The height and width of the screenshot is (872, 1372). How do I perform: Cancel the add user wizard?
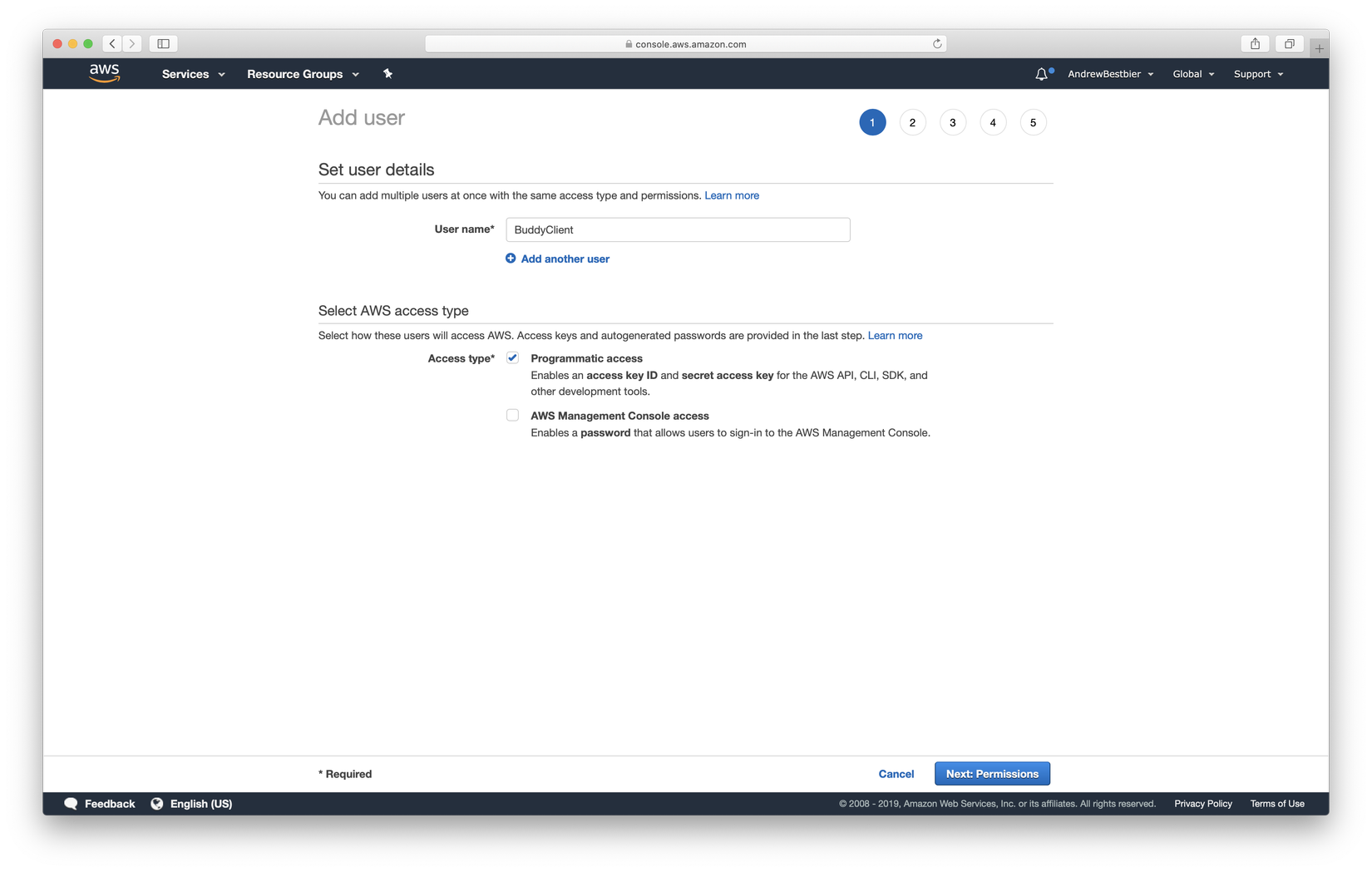tap(896, 774)
